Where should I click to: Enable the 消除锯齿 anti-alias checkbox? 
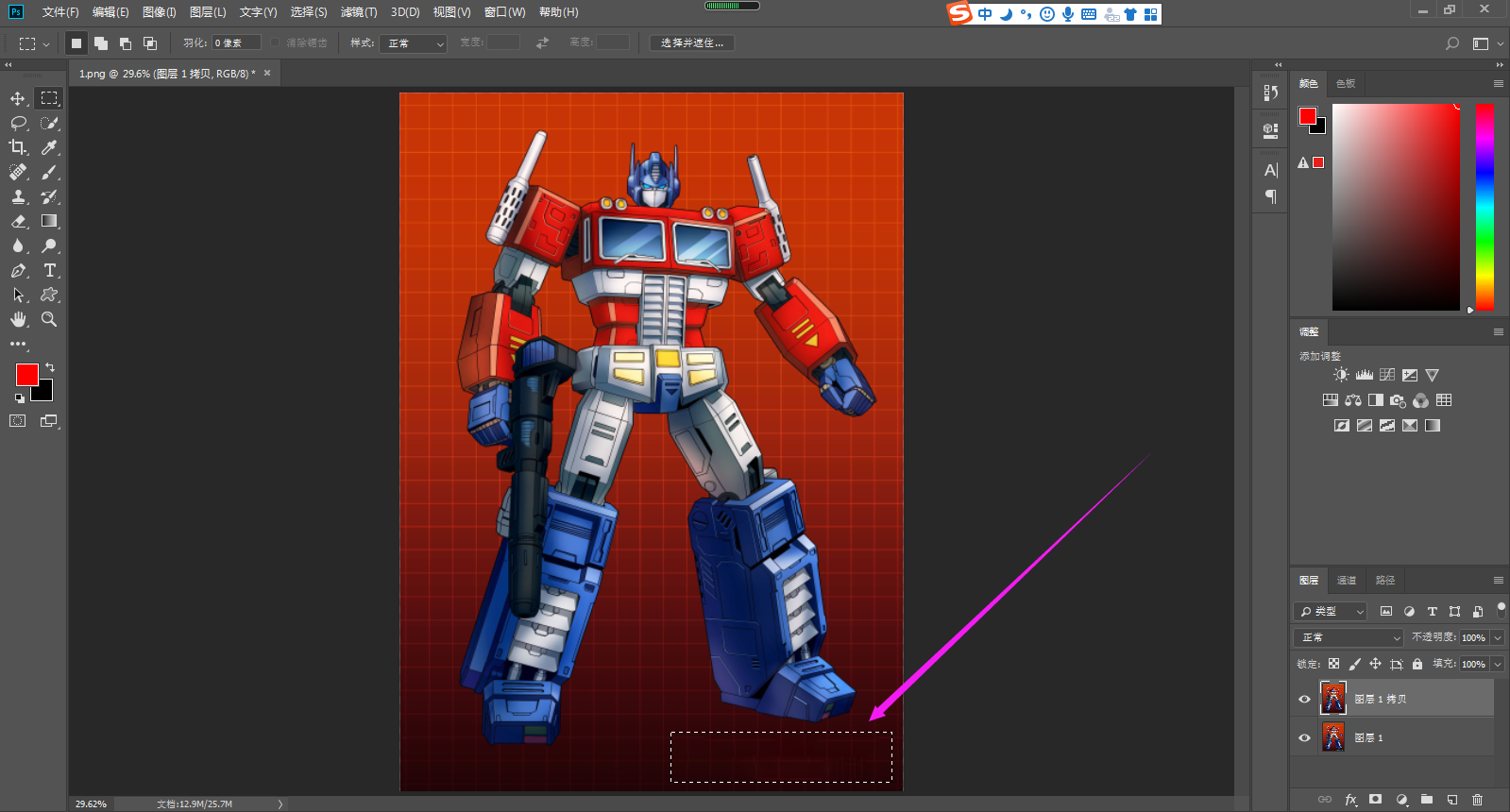(275, 42)
